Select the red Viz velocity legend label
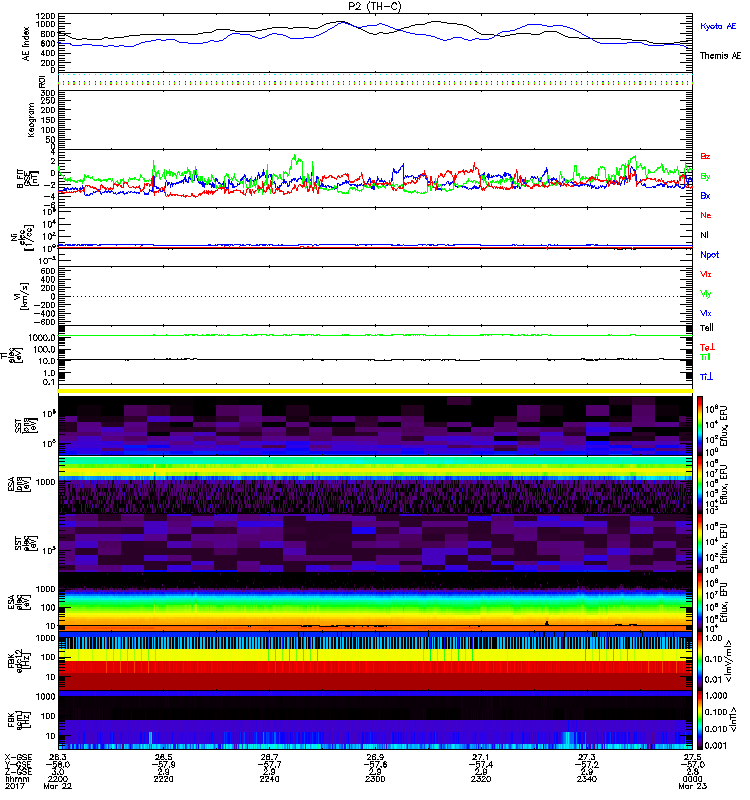750x800 pixels. 706,274
